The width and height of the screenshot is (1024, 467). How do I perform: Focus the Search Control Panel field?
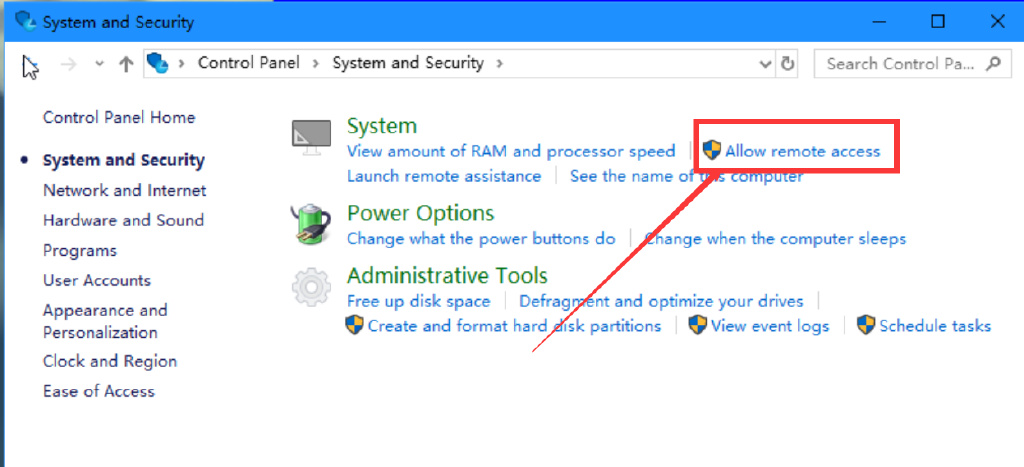900,63
